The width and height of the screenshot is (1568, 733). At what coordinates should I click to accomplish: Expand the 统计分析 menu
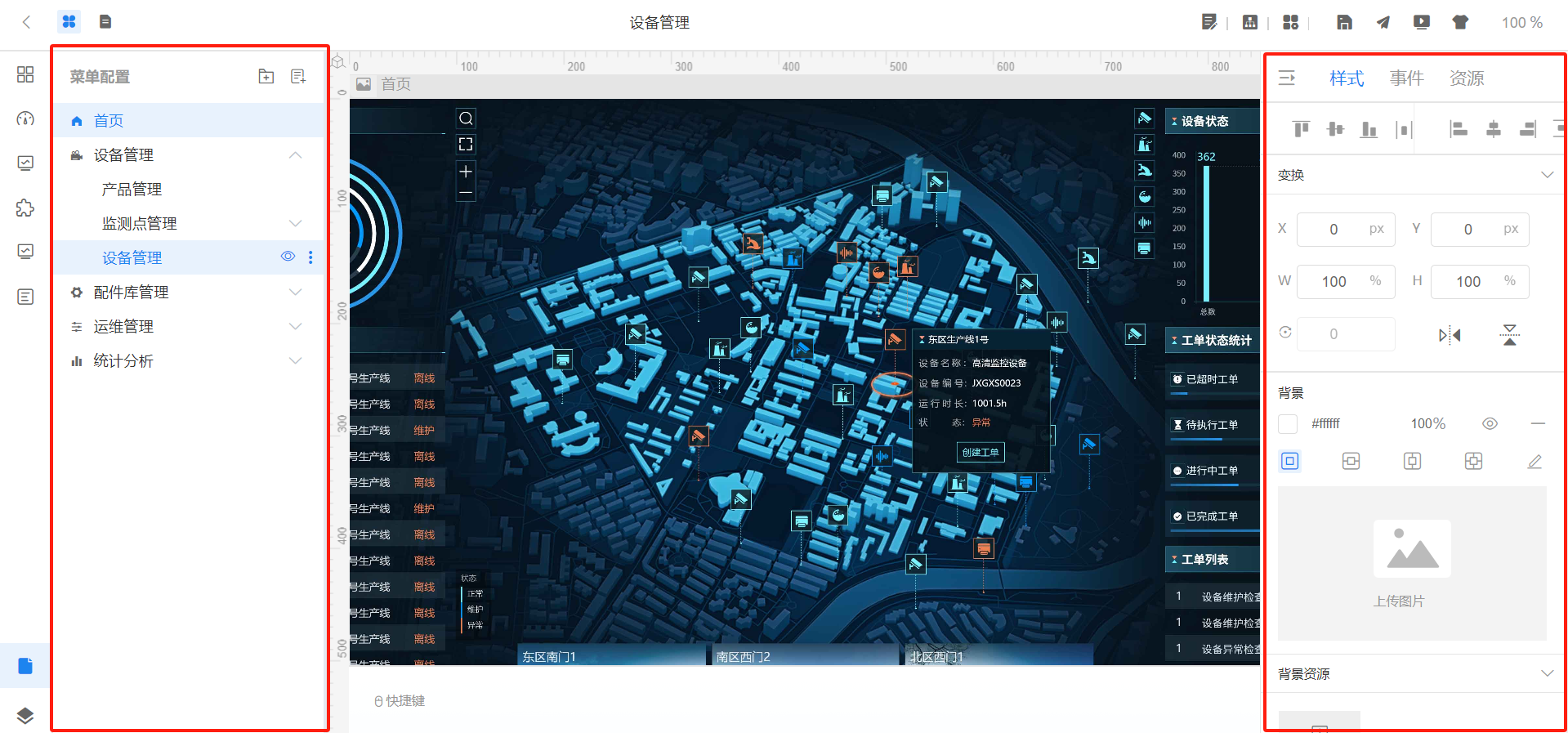[296, 360]
